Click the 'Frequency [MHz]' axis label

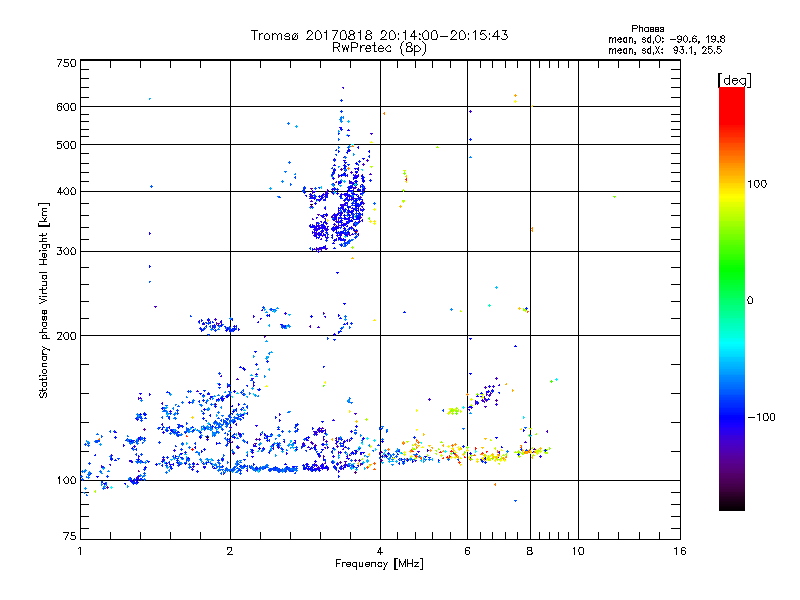[379, 564]
